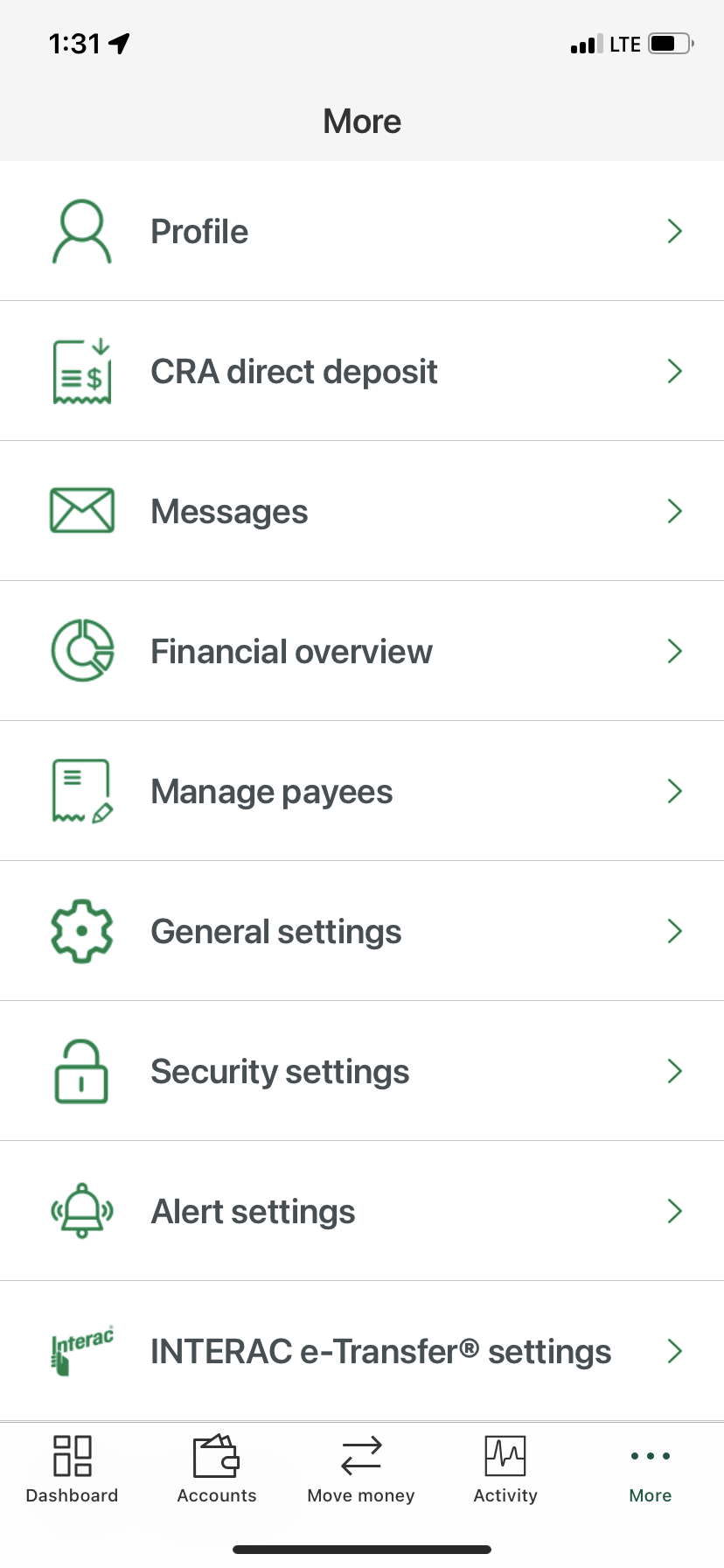Expand the INTERAC e-Transfer settings chevron

pos(674,1351)
